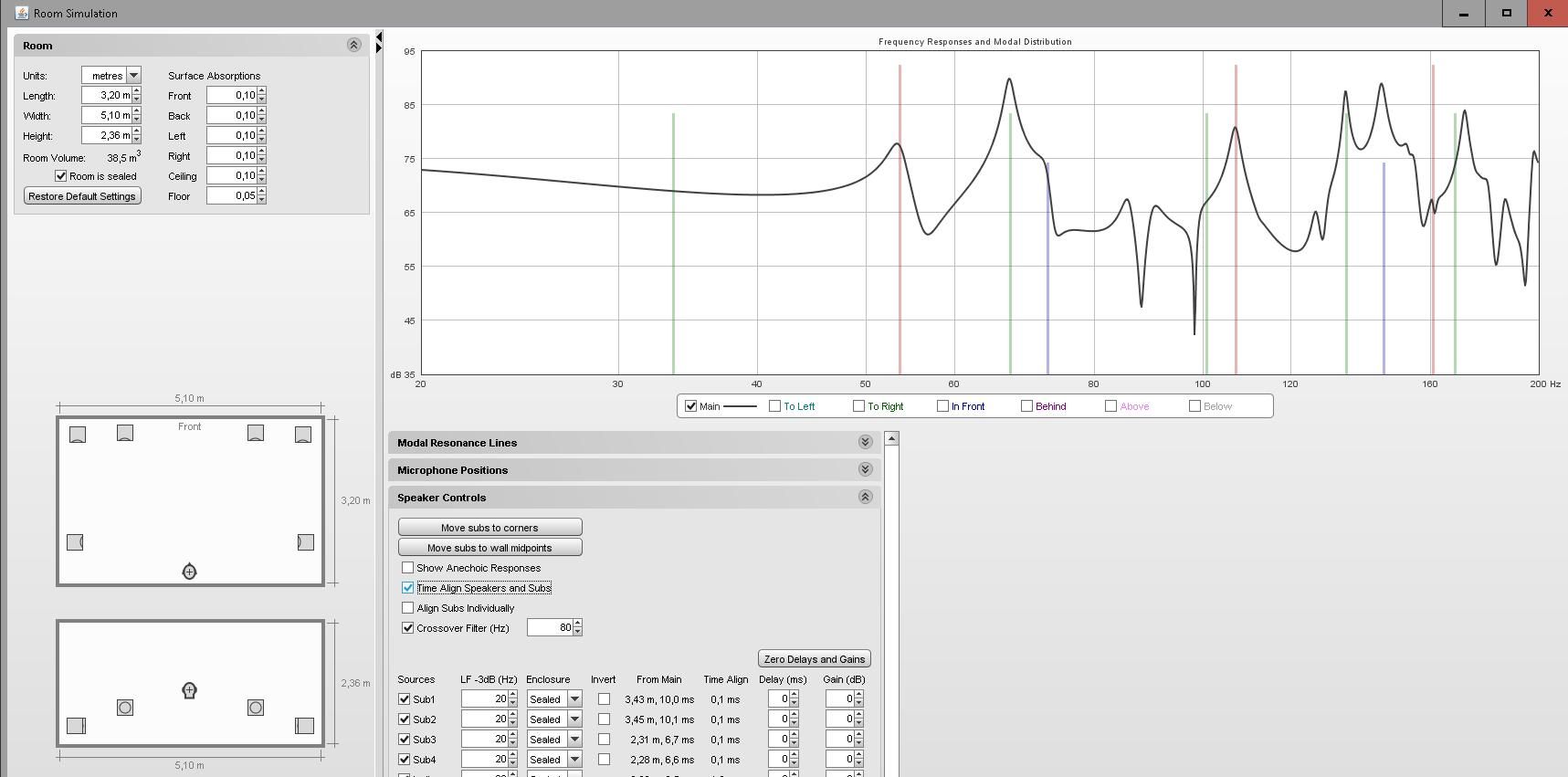Click the room Length input field
Screen dimensions: 1568x777
(x=106, y=96)
